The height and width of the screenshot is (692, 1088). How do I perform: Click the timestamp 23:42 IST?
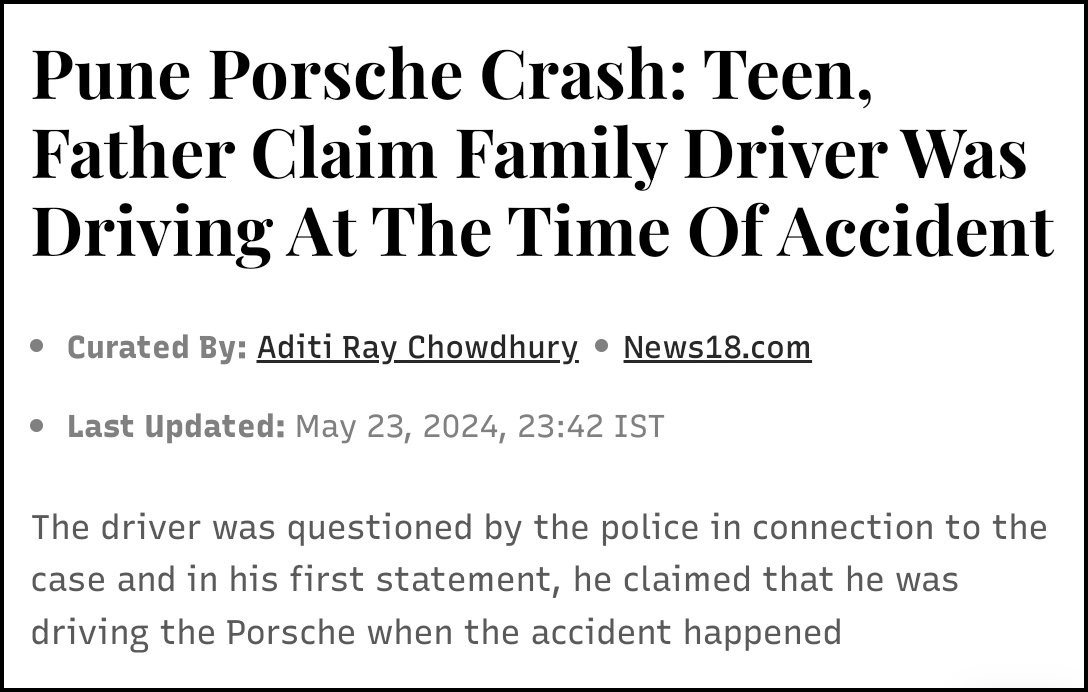pos(590,426)
